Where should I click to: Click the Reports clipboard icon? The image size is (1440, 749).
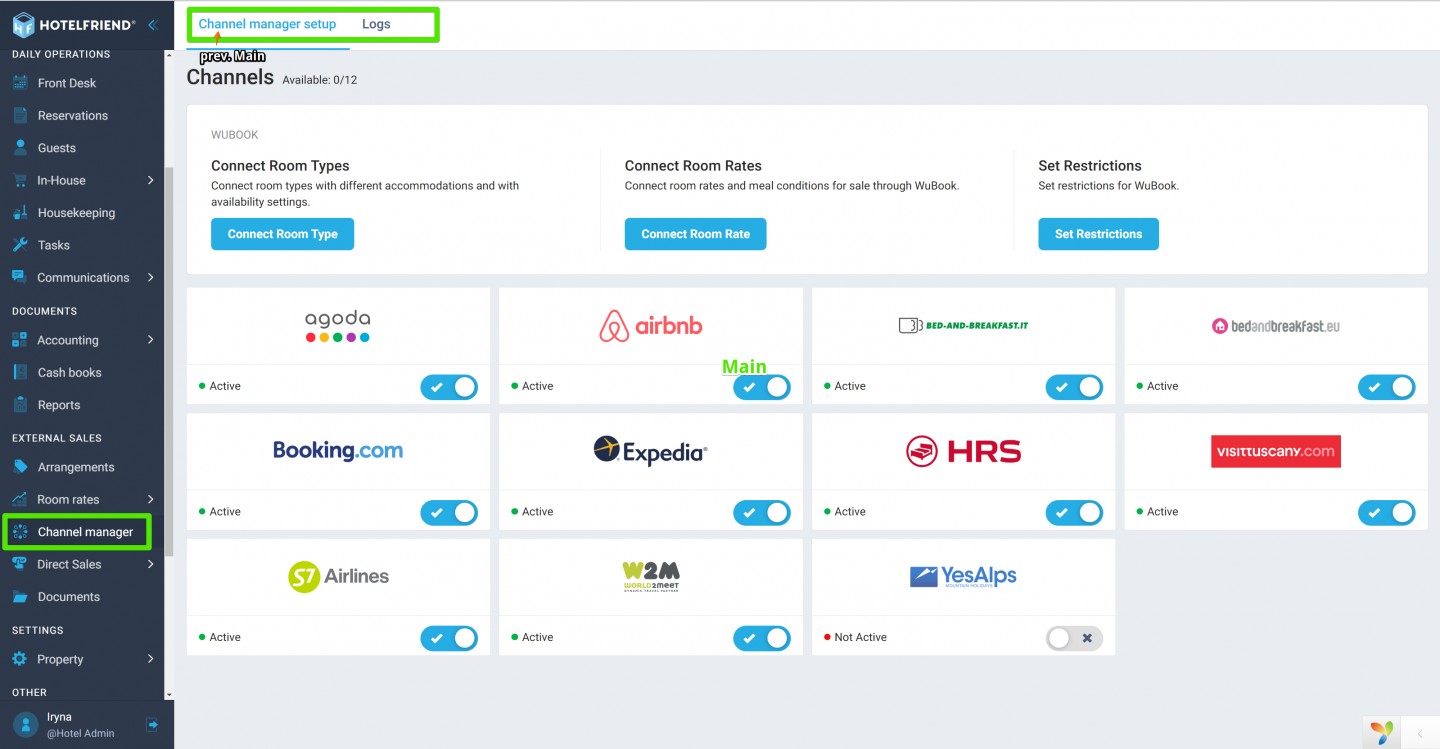(20, 405)
